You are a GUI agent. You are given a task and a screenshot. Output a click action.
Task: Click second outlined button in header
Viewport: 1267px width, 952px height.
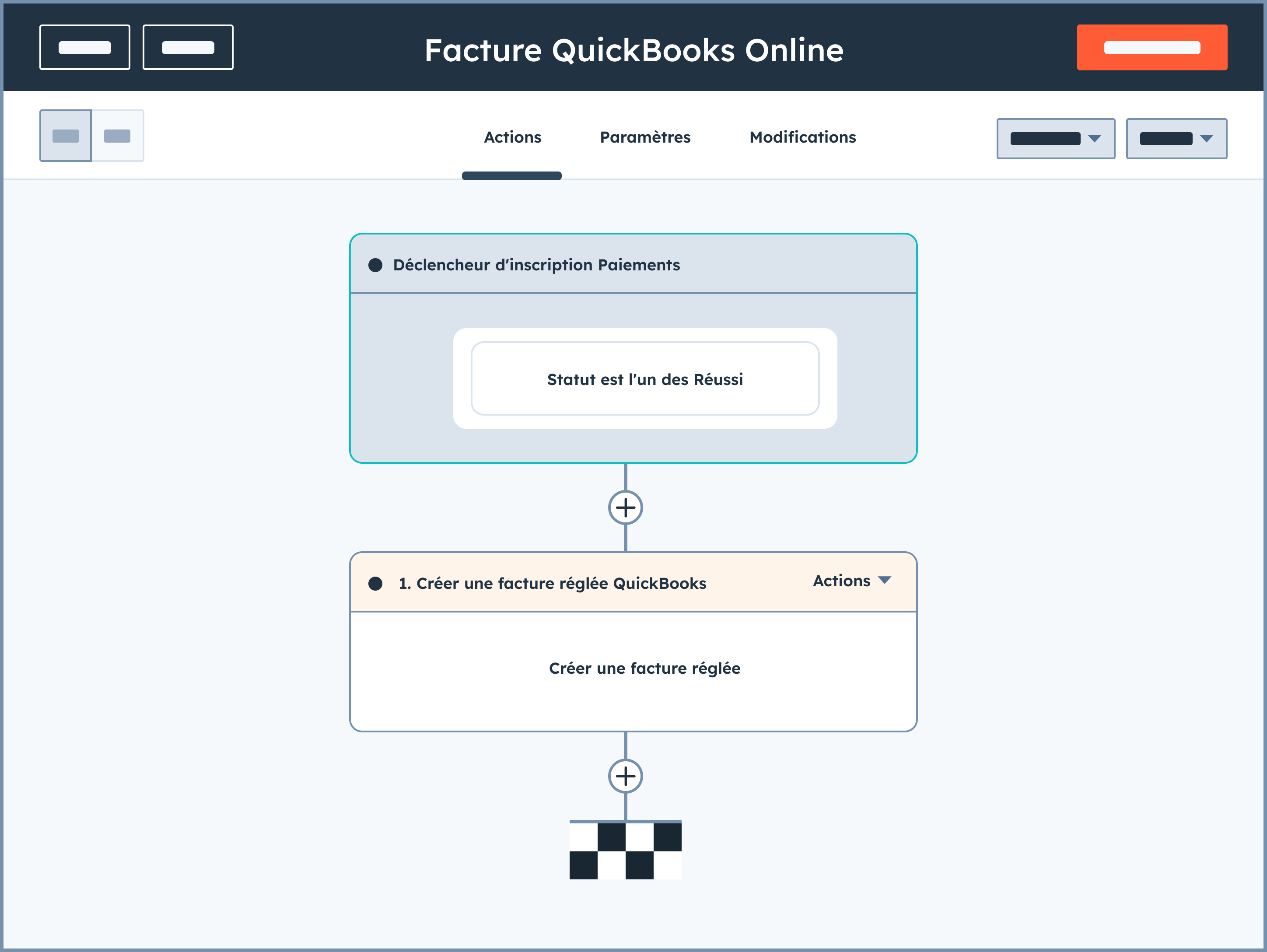[188, 48]
